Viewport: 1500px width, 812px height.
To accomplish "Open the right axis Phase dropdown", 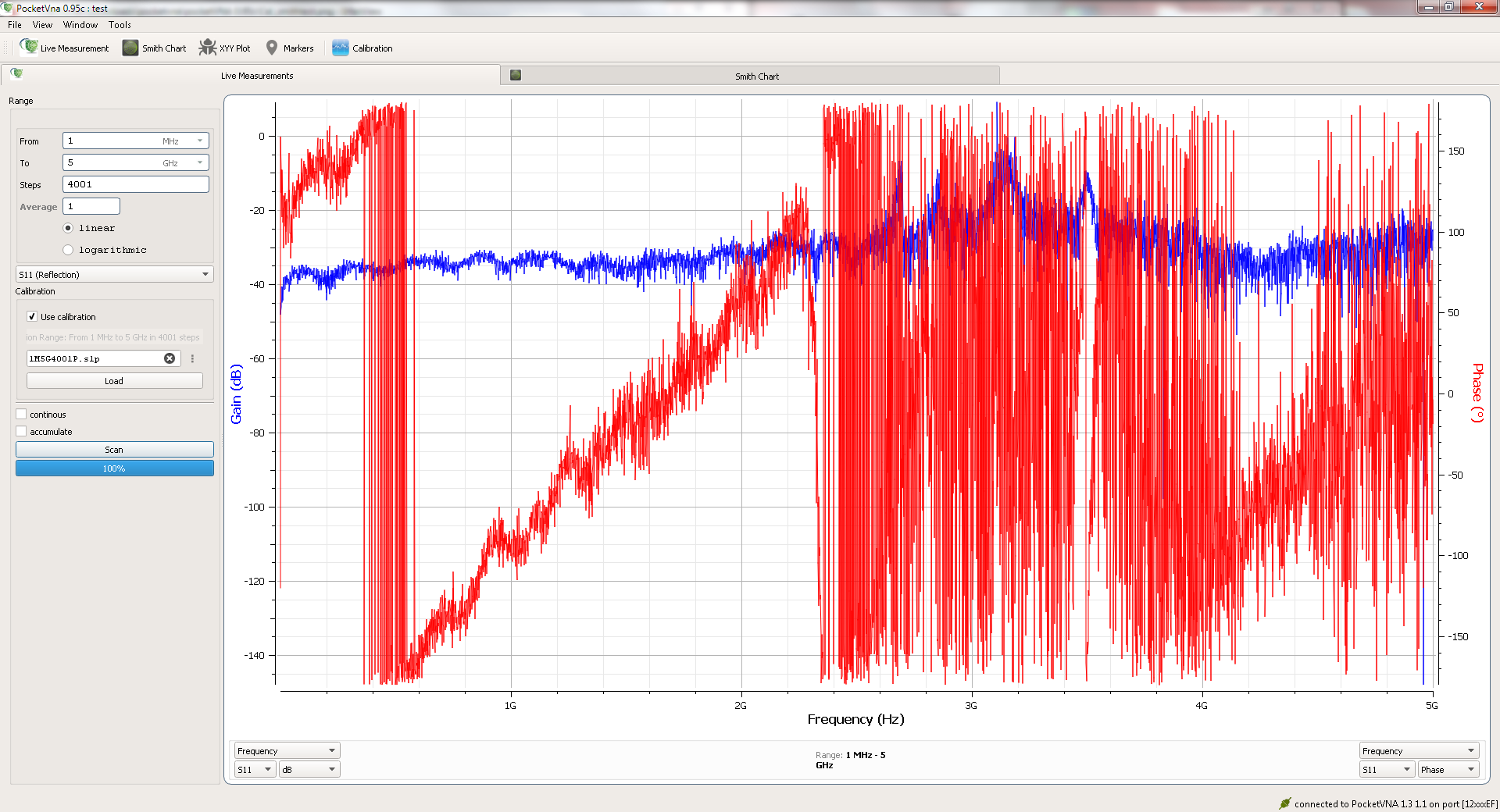I will tap(1448, 769).
